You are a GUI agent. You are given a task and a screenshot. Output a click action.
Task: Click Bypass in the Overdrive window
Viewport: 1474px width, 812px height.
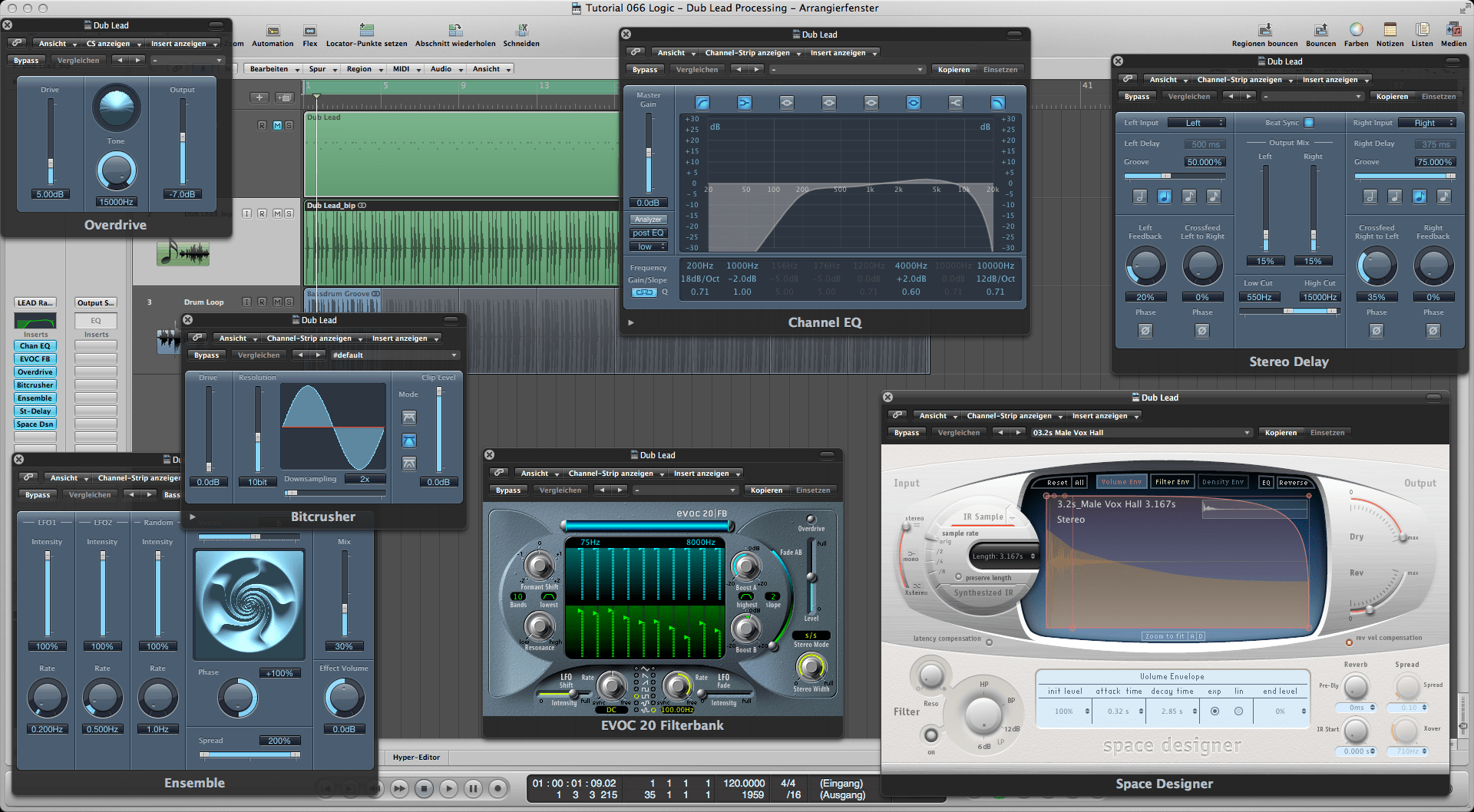26,61
